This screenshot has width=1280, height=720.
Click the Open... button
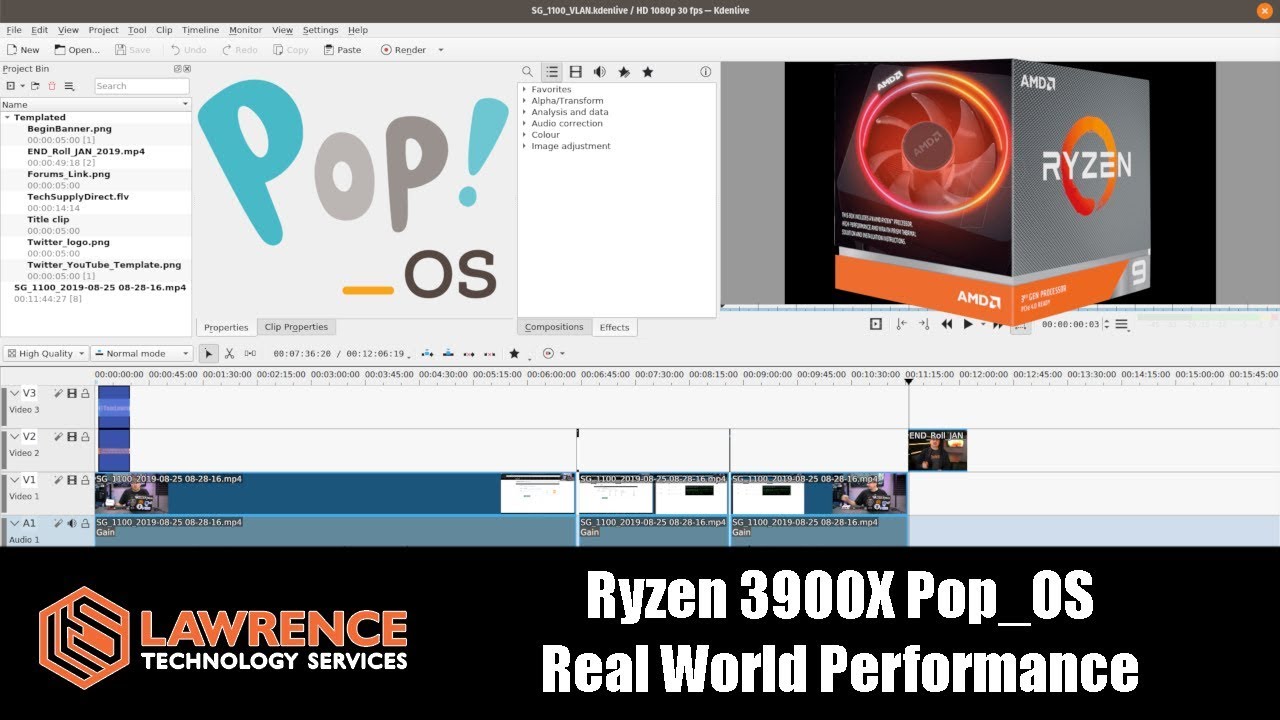(x=77, y=50)
